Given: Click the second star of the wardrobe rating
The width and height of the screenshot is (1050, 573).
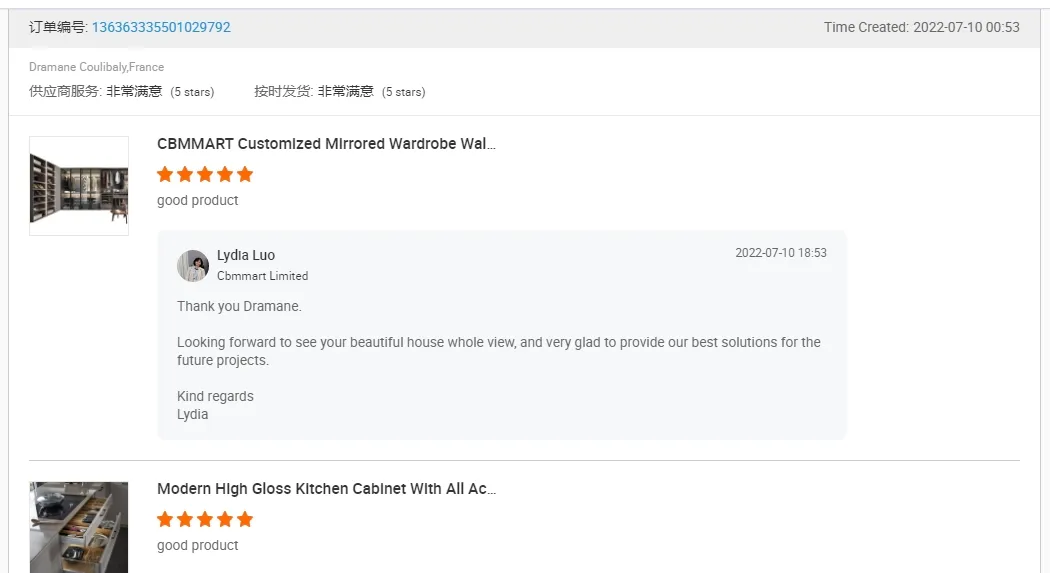Looking at the screenshot, I should pos(185,174).
